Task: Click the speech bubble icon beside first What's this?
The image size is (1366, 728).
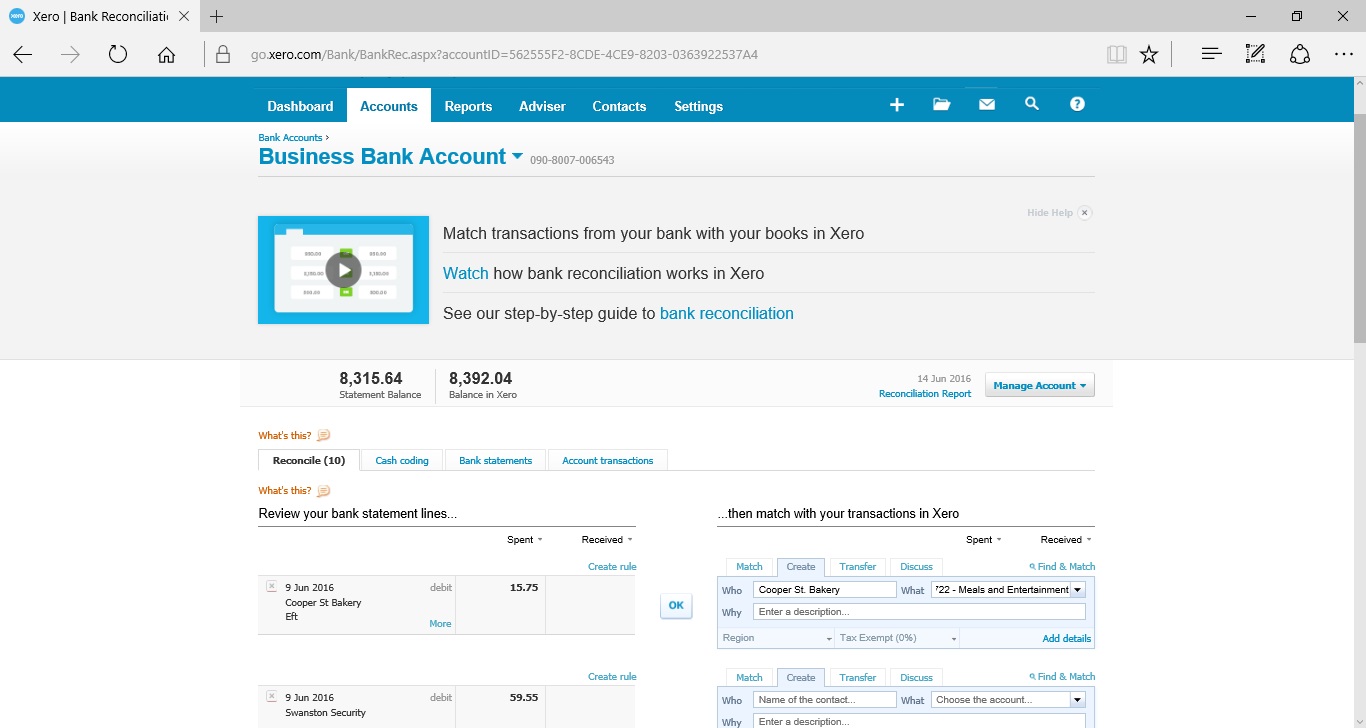Action: pos(323,435)
